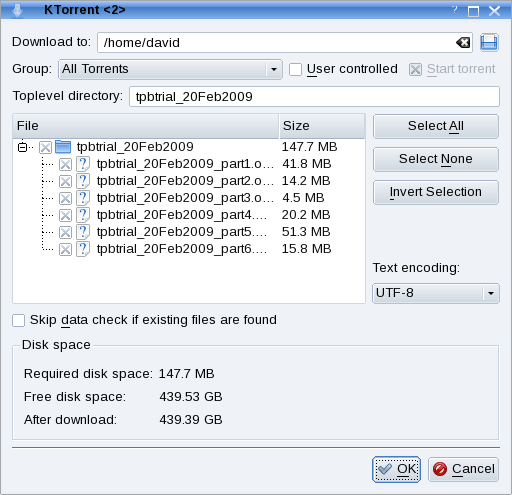512x495 pixels.
Task: Confirm with the OK button
Action: (x=396, y=469)
